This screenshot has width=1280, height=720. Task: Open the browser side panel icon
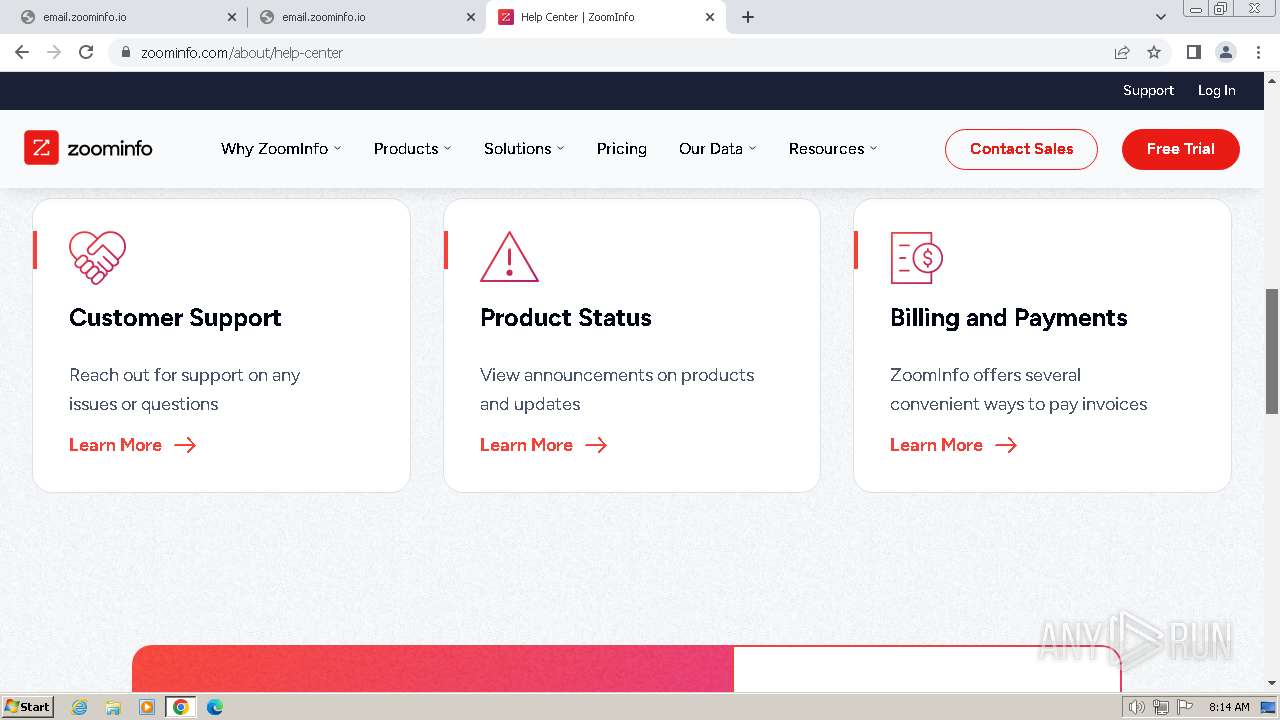pos(1193,52)
